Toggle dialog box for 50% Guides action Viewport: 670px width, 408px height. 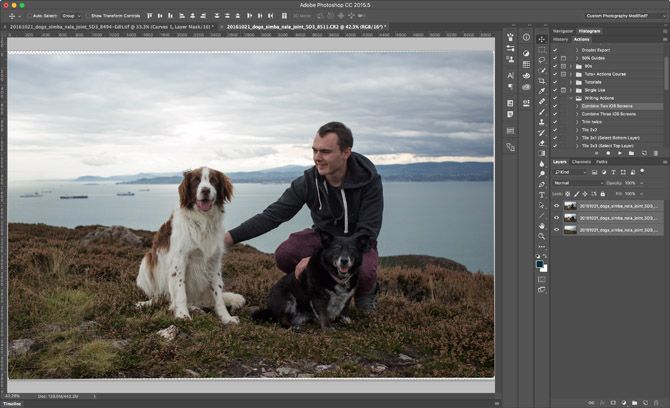(x=564, y=58)
